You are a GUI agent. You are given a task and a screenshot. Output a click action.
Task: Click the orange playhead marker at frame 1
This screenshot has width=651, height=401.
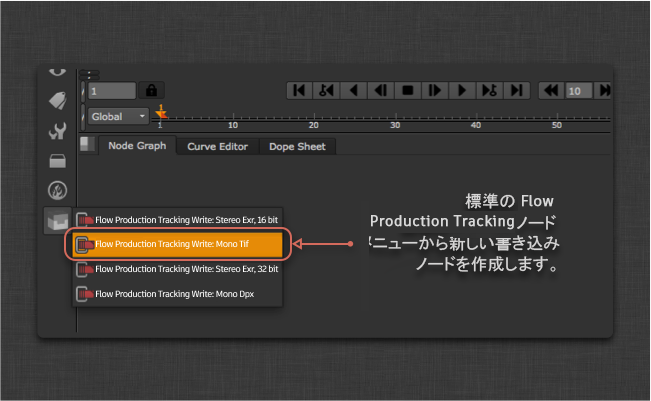(161, 113)
